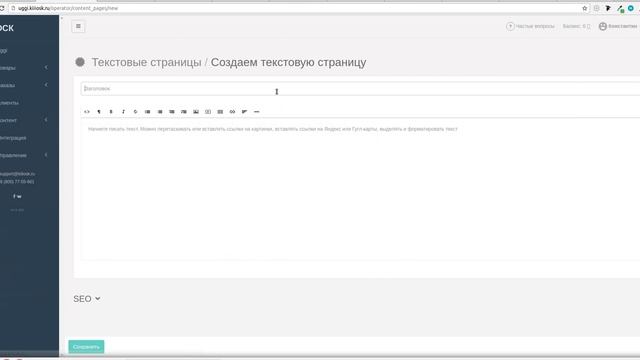Toggle italic formatting in editor toolbar

[x=123, y=112]
